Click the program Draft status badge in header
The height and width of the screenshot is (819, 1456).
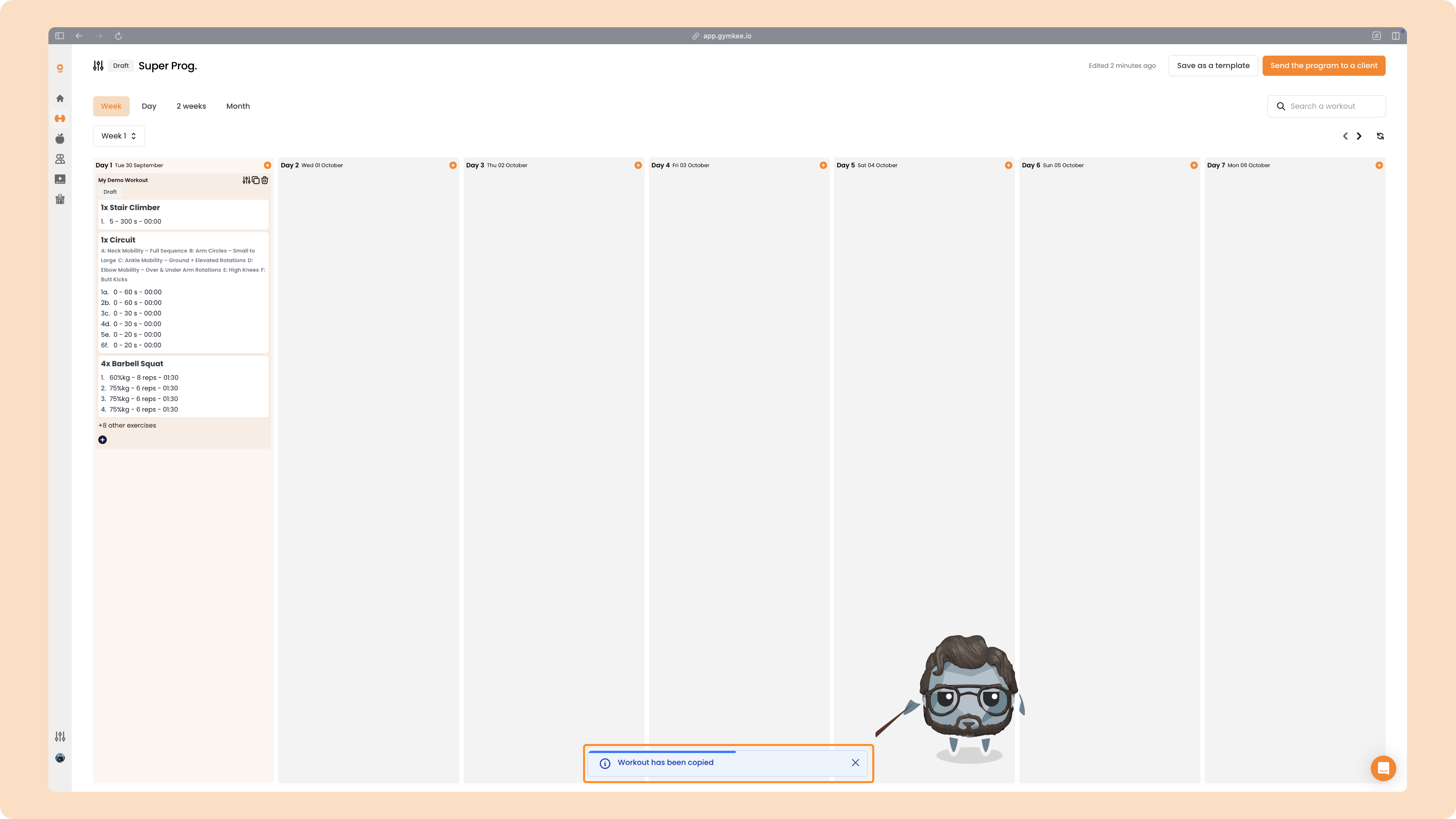[121, 66]
